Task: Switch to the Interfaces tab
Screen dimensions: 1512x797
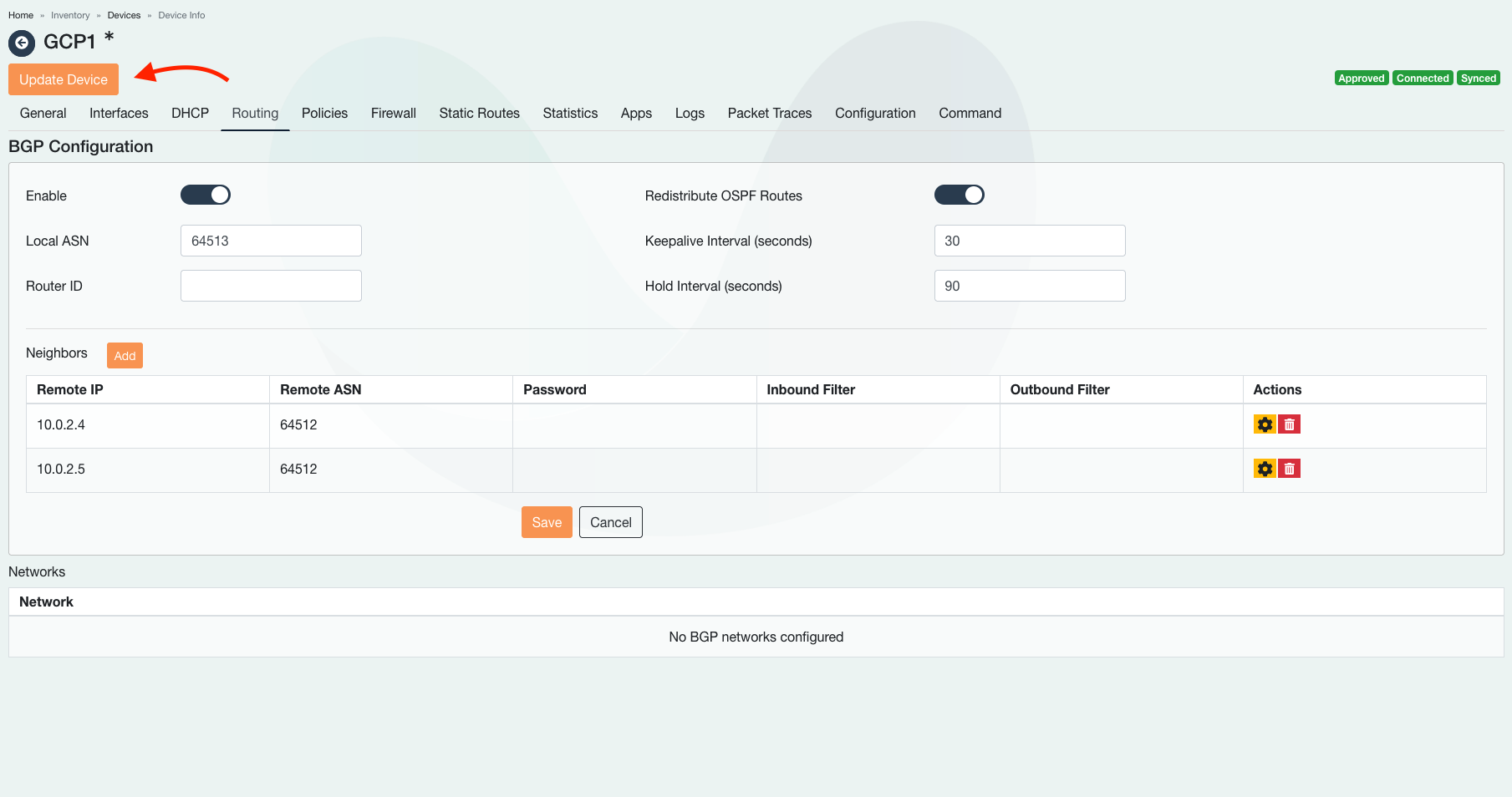Action: pos(119,113)
